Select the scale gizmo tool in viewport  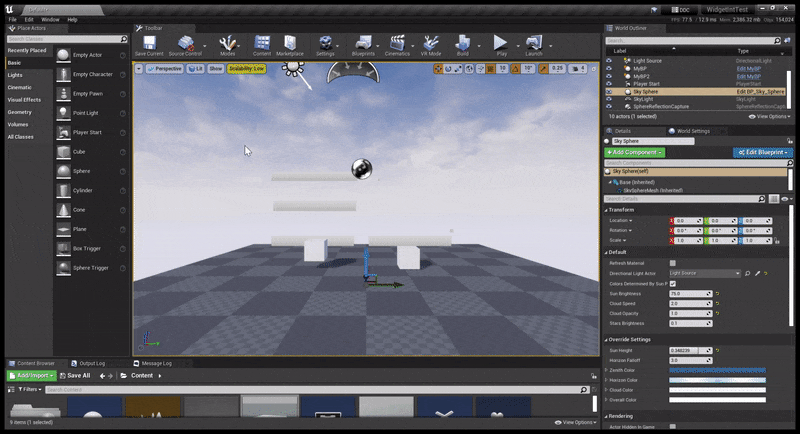(x=458, y=68)
